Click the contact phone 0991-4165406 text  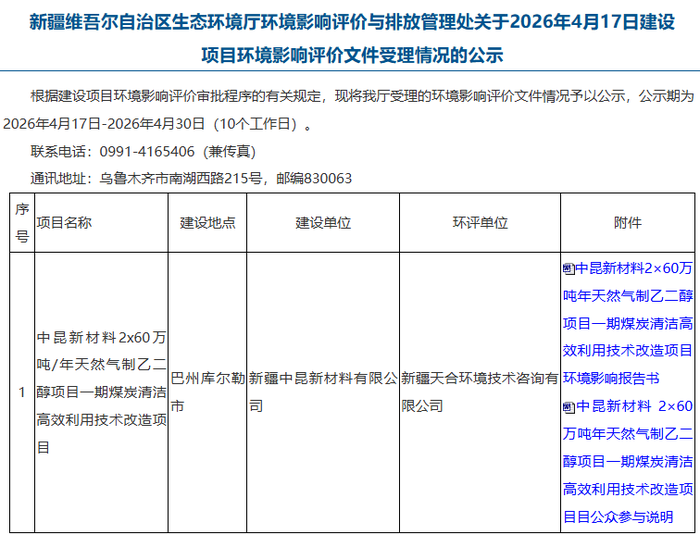coord(147,152)
